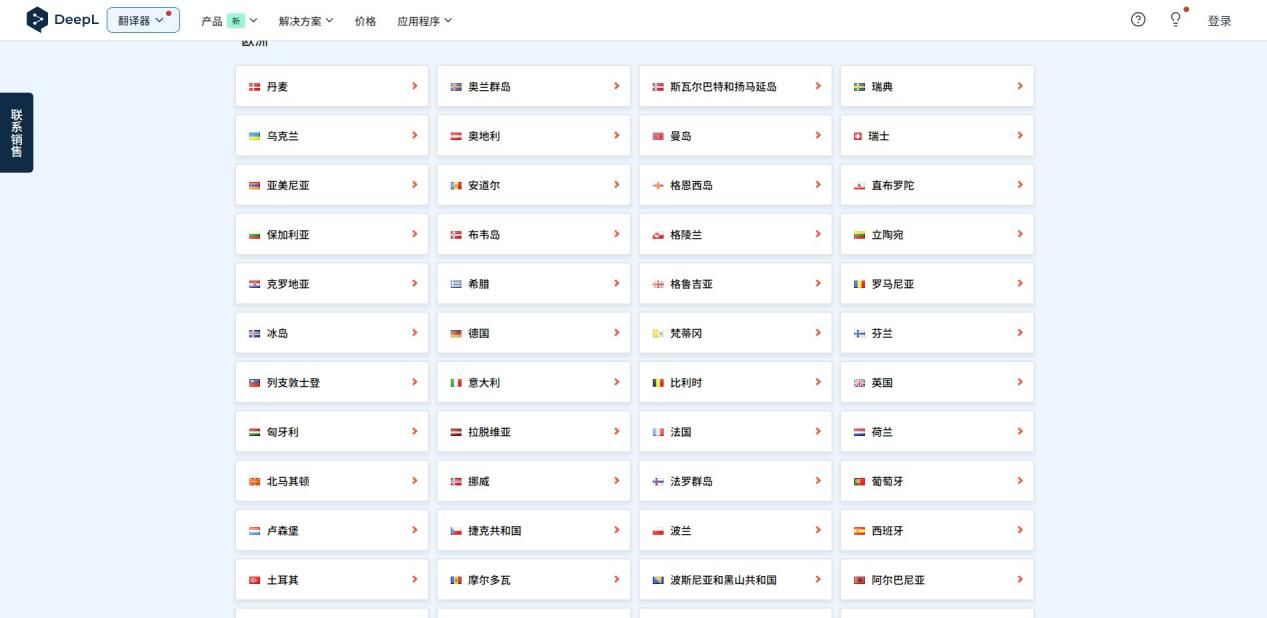Select the 法罗群岛 country card
The width and height of the screenshot is (1267, 618).
click(x=735, y=482)
